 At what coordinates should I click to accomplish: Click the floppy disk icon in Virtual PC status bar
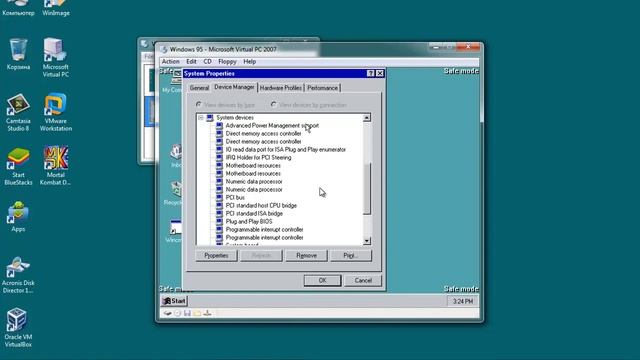coord(187,313)
